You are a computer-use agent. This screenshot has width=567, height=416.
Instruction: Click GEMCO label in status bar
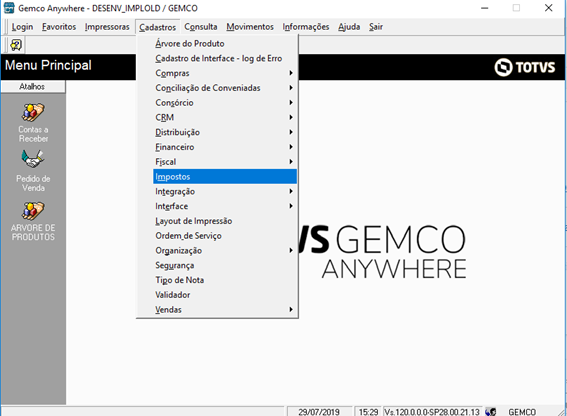tap(522, 412)
